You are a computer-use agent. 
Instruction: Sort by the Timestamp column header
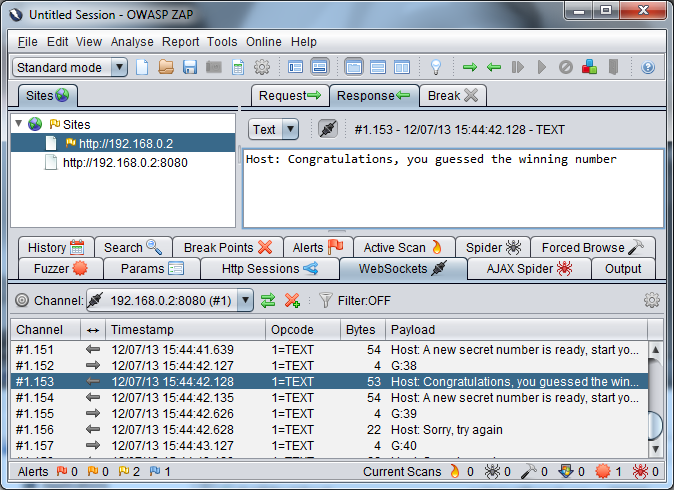(186, 330)
